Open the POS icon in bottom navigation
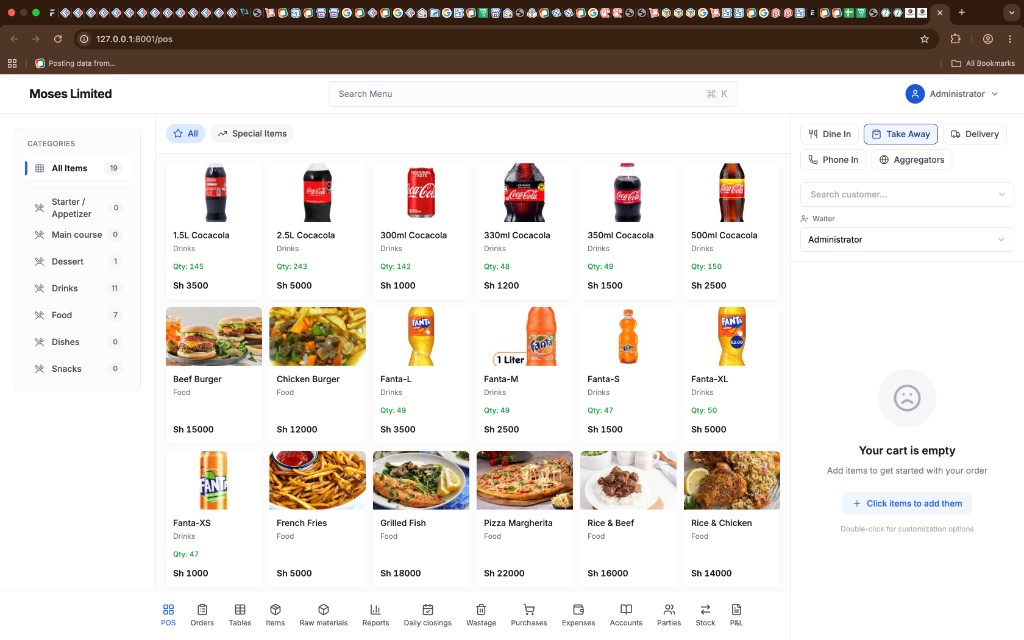This screenshot has height=640, width=1024. coord(168,609)
